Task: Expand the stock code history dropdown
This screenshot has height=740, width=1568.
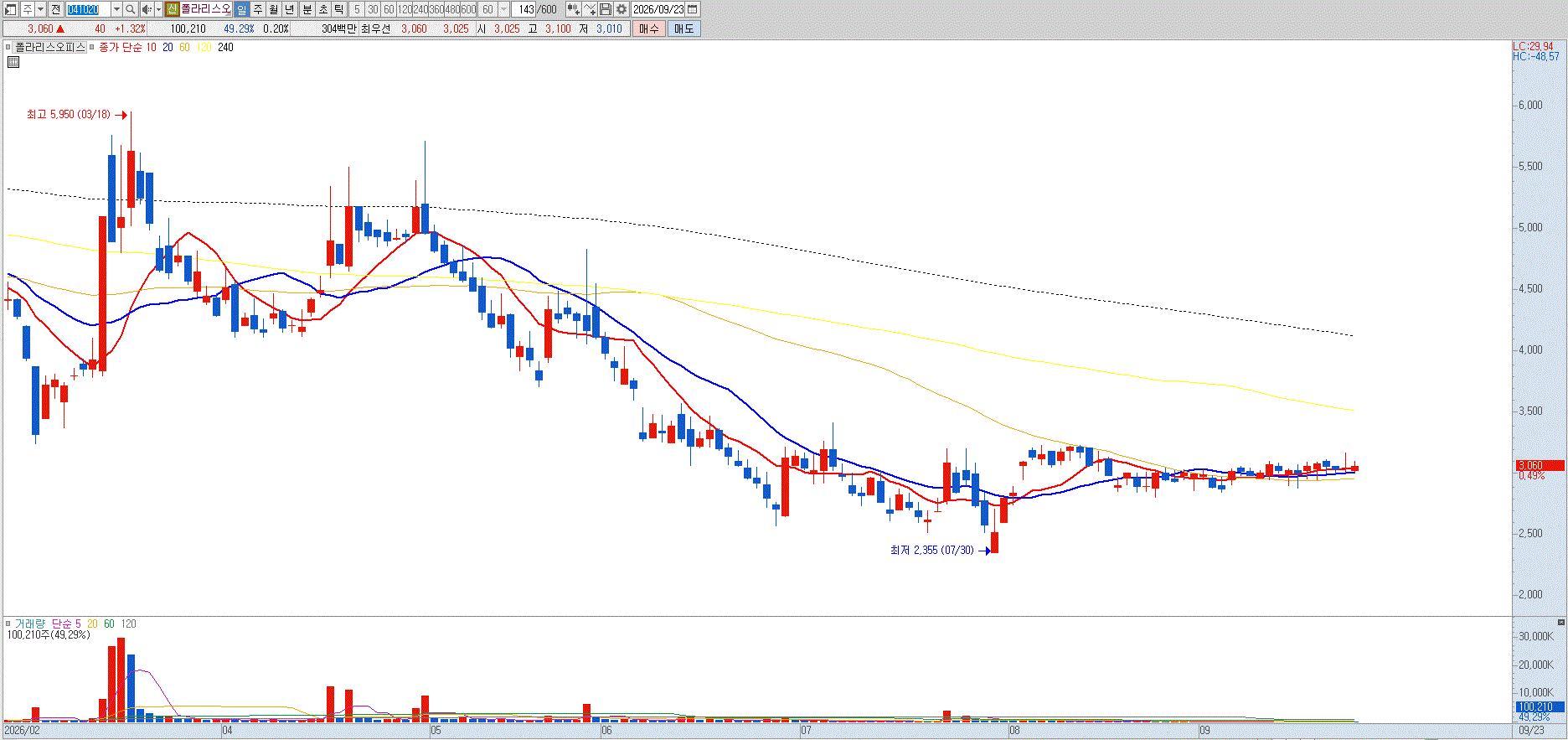Action: click(x=116, y=9)
